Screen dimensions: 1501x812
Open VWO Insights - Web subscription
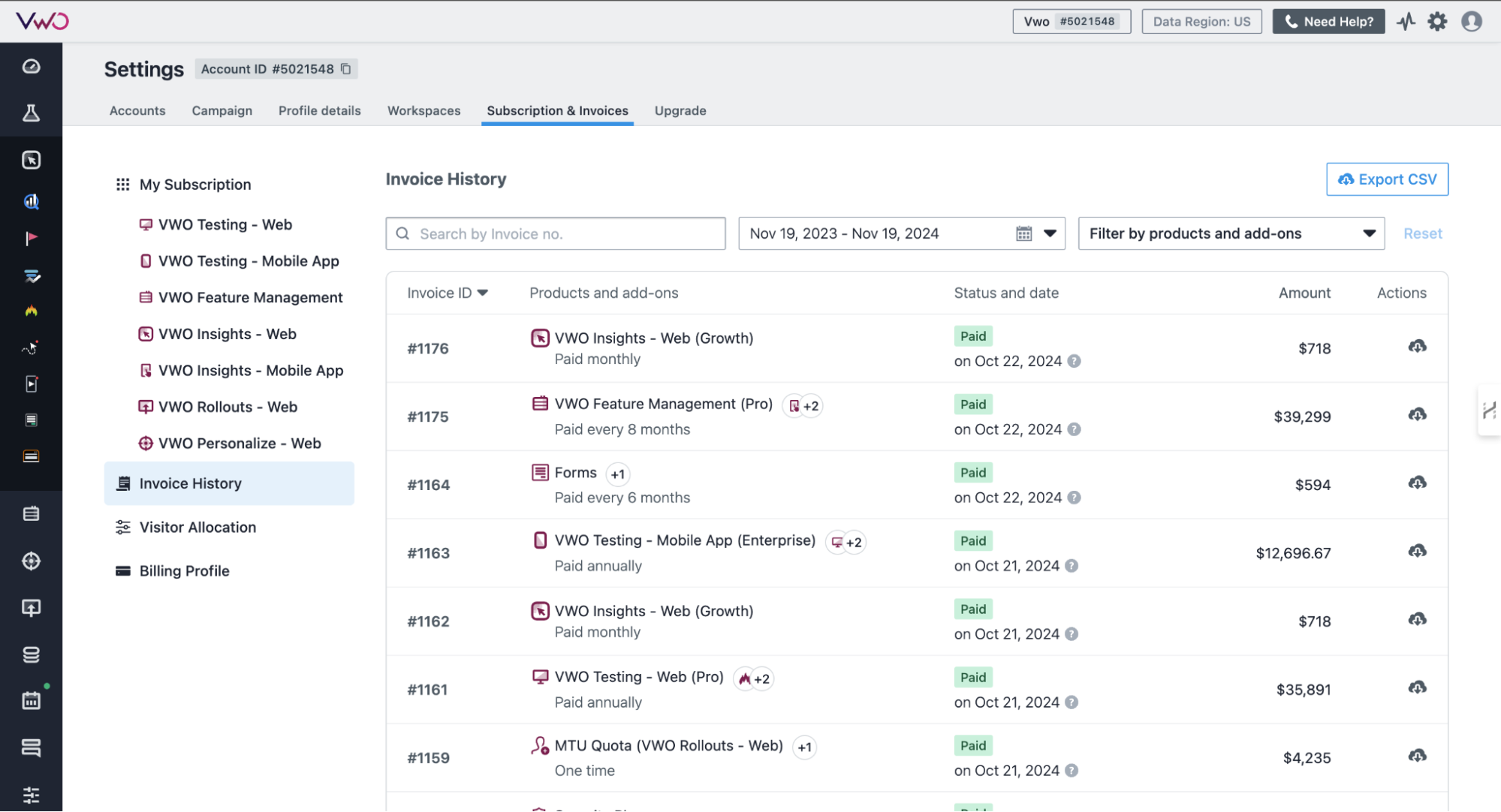pyautogui.click(x=227, y=334)
